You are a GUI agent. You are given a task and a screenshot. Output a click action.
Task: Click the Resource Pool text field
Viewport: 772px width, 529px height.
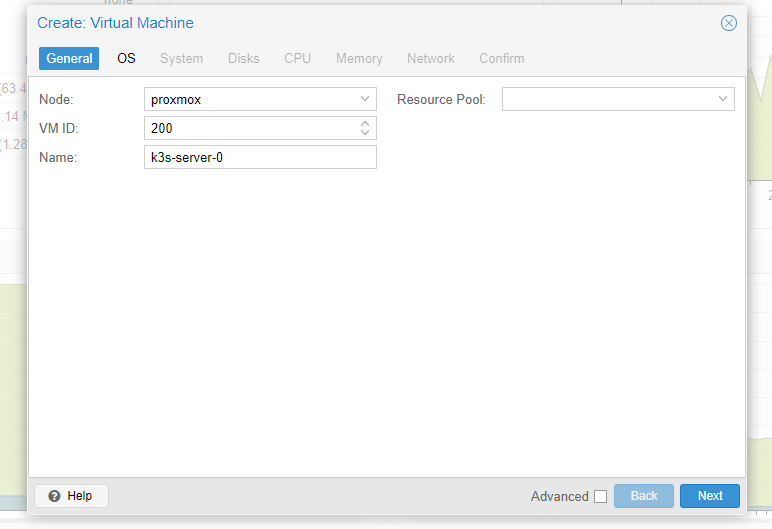coord(606,99)
